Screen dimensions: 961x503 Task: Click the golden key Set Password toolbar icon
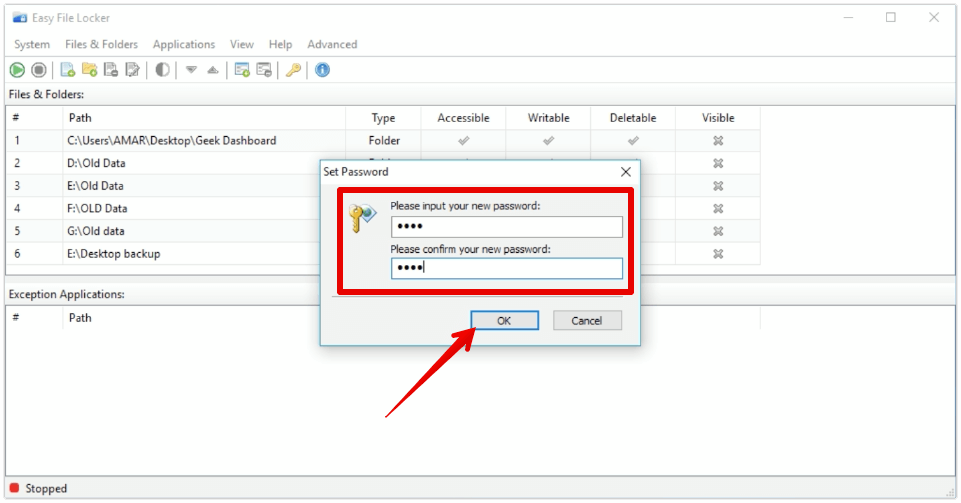[x=293, y=70]
